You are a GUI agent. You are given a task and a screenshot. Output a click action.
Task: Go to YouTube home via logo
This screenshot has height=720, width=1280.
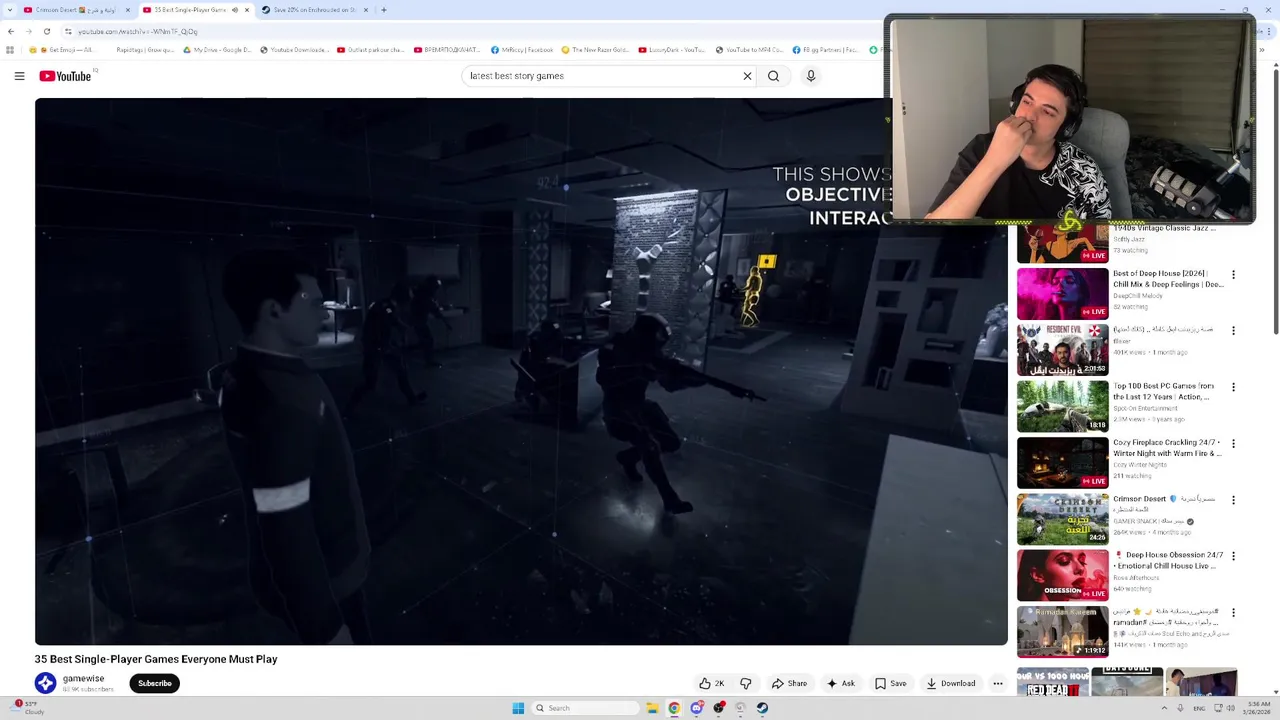point(65,76)
